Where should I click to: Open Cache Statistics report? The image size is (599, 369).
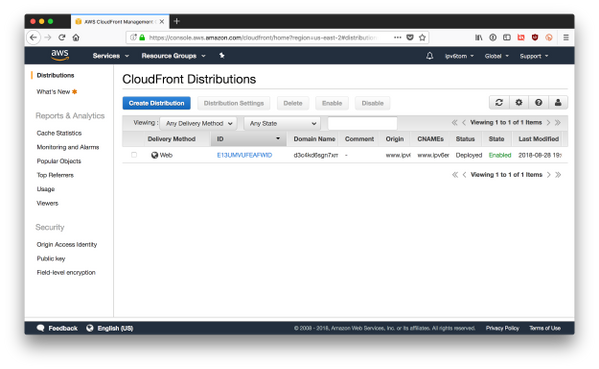pos(59,133)
